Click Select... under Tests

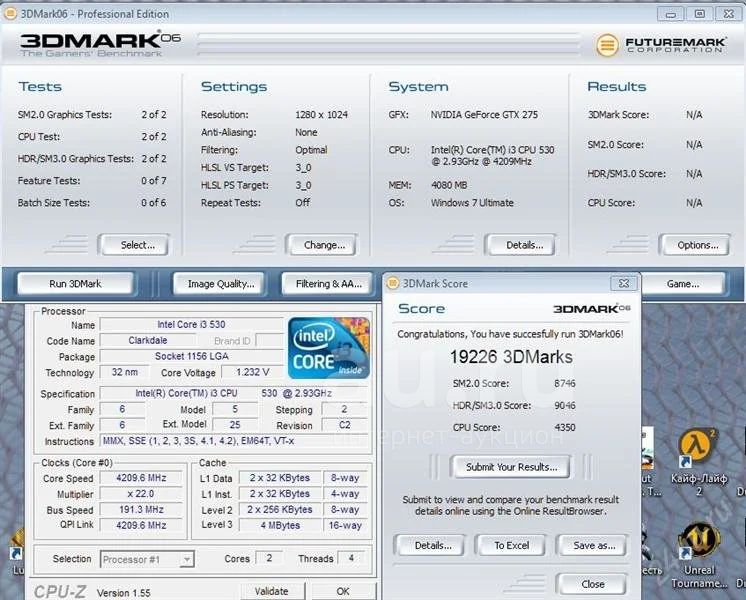click(x=134, y=245)
